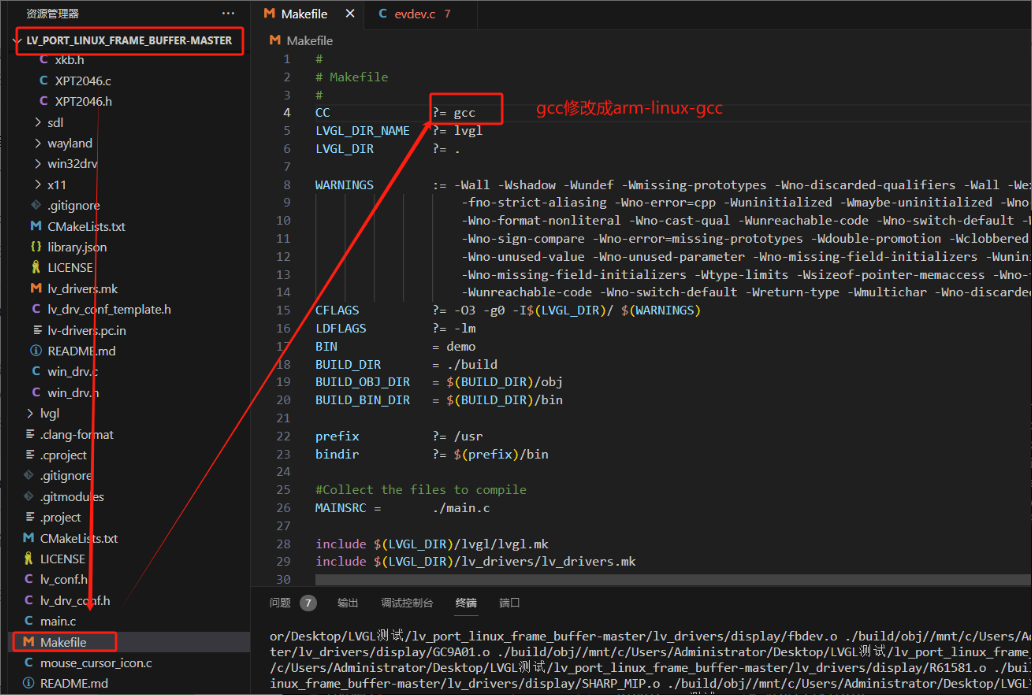Click the 资源管理器 explorer title
Viewport: 1032px width, 695px height.
coord(52,13)
